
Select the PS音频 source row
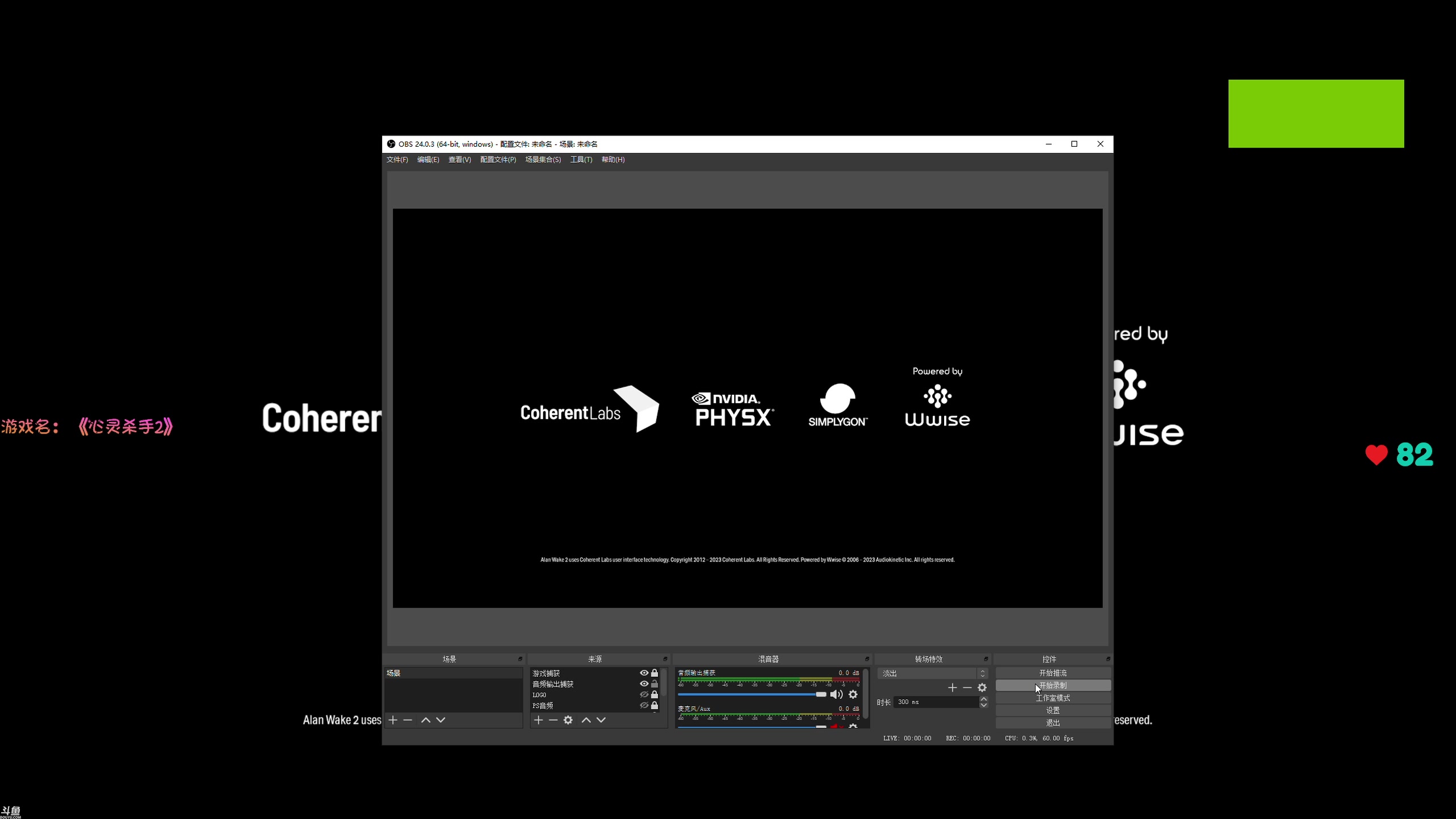pos(595,705)
